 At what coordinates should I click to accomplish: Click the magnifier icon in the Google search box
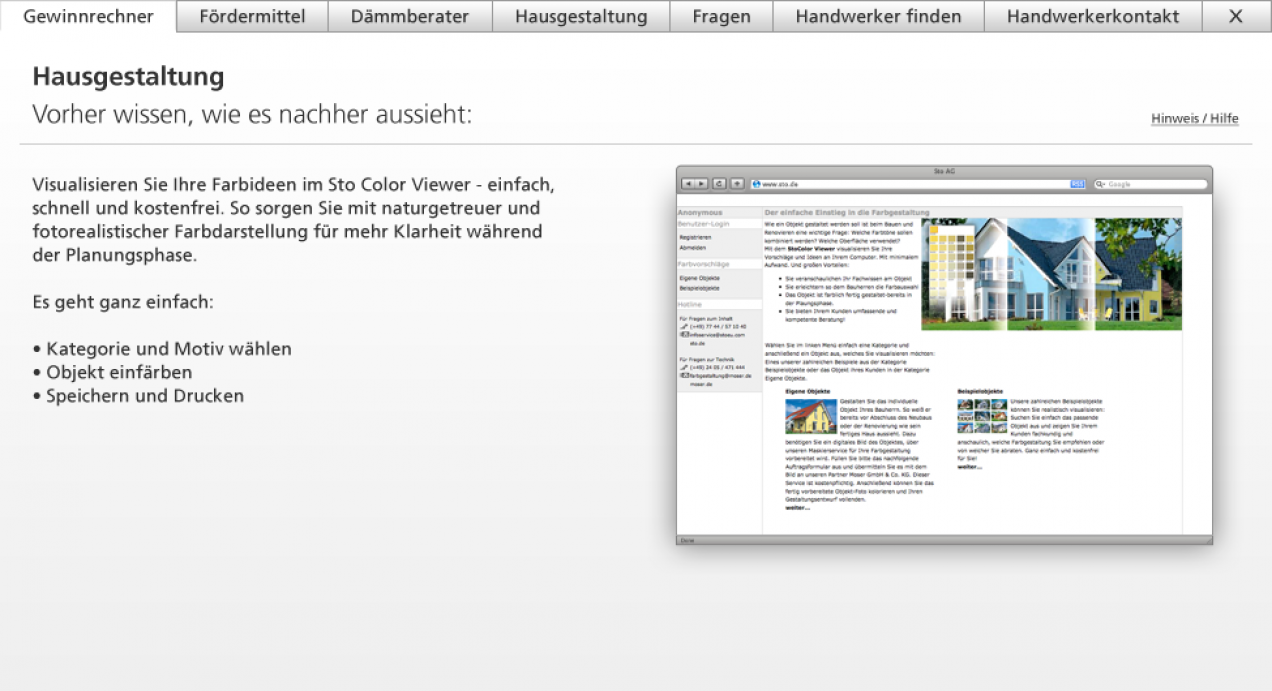(x=1098, y=184)
